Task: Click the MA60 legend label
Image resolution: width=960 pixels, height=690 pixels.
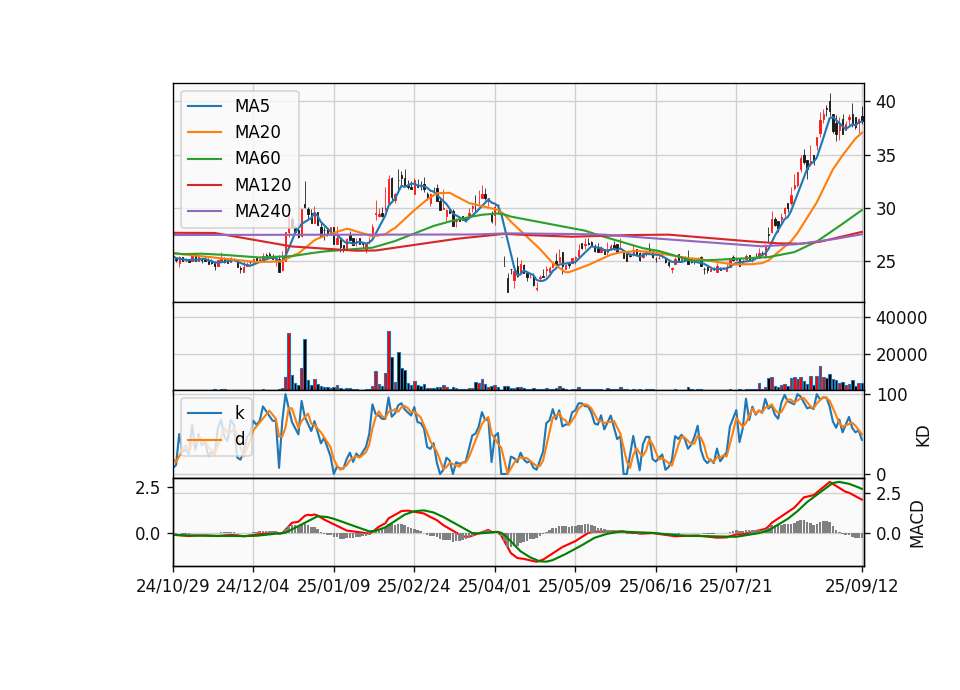Action: click(x=258, y=159)
